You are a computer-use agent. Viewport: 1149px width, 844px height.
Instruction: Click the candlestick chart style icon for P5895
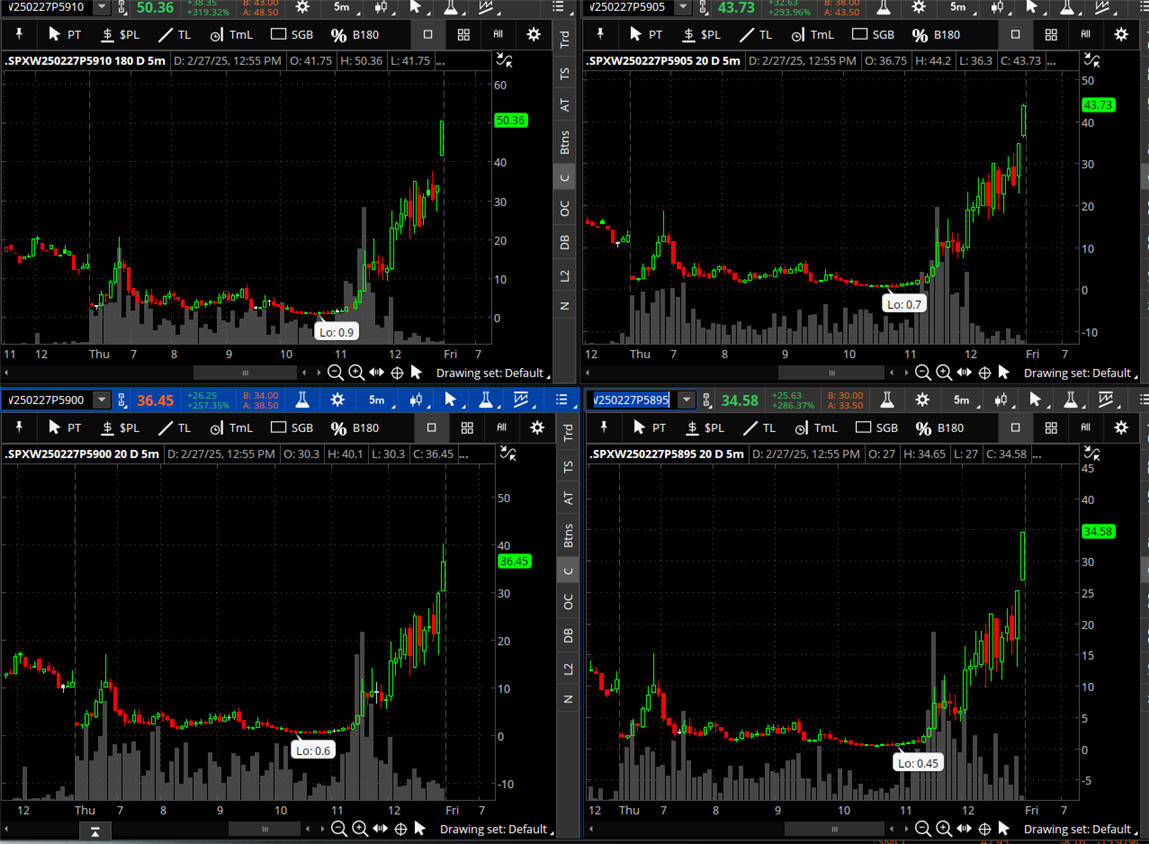tap(1001, 400)
